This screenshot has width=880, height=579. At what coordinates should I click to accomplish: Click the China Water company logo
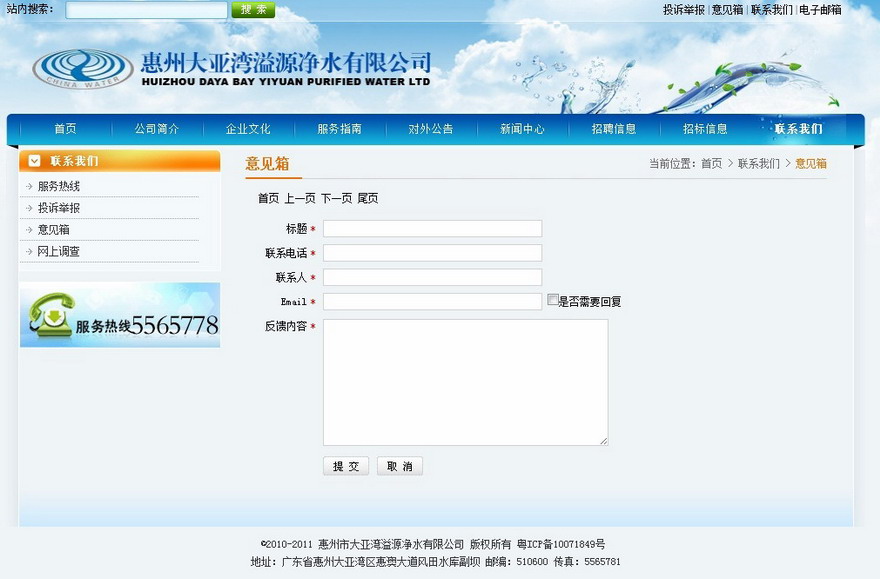tap(82, 69)
